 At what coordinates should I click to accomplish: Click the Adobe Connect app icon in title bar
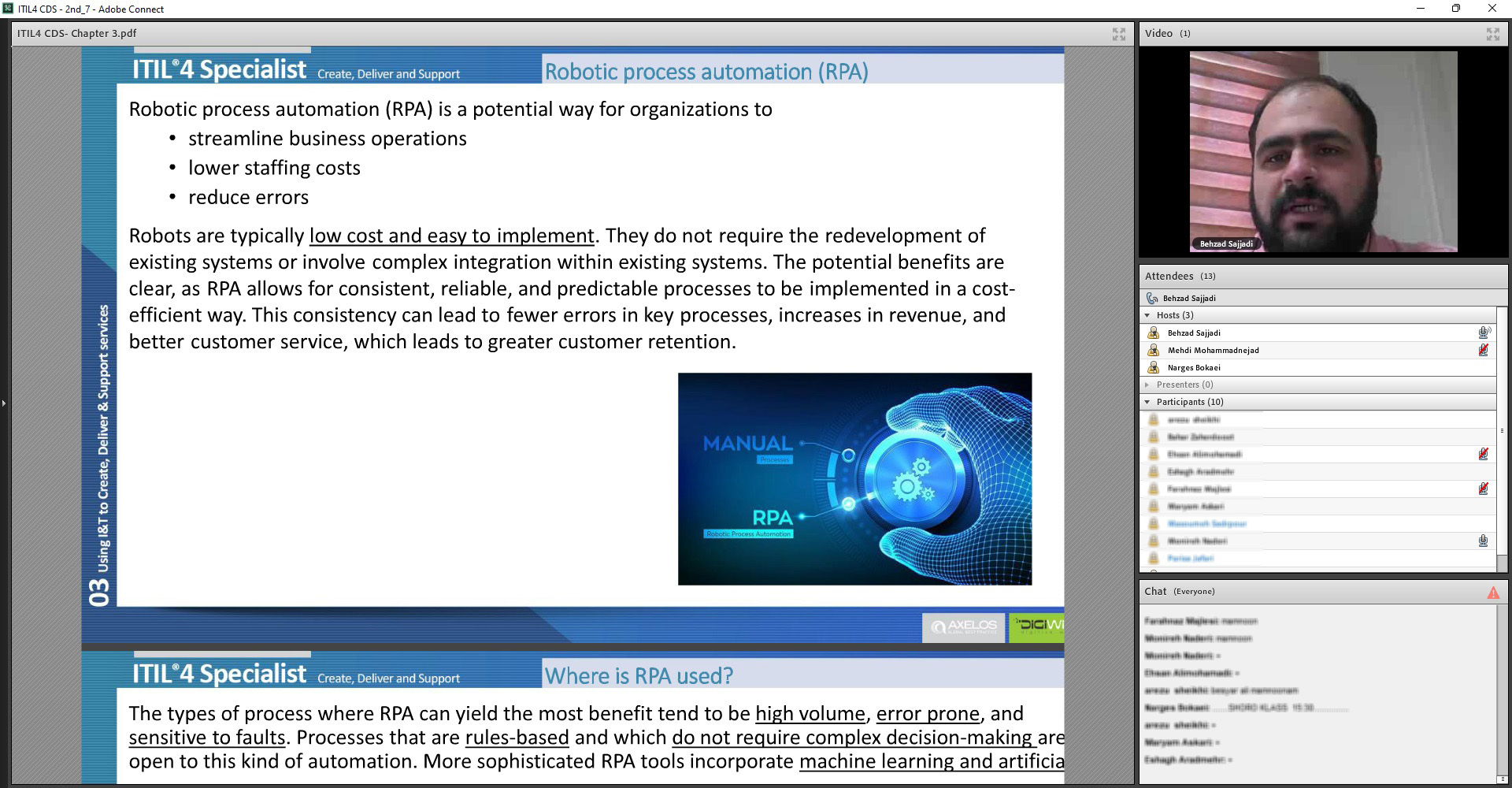pyautogui.click(x=8, y=9)
